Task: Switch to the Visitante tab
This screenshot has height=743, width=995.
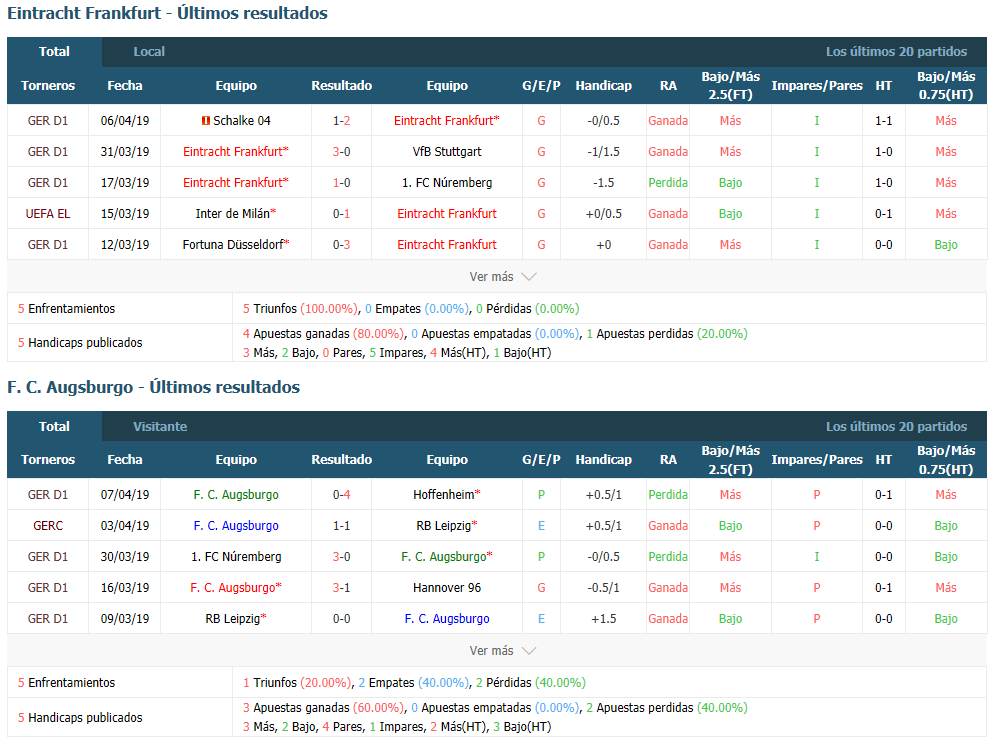Action: coord(160,426)
